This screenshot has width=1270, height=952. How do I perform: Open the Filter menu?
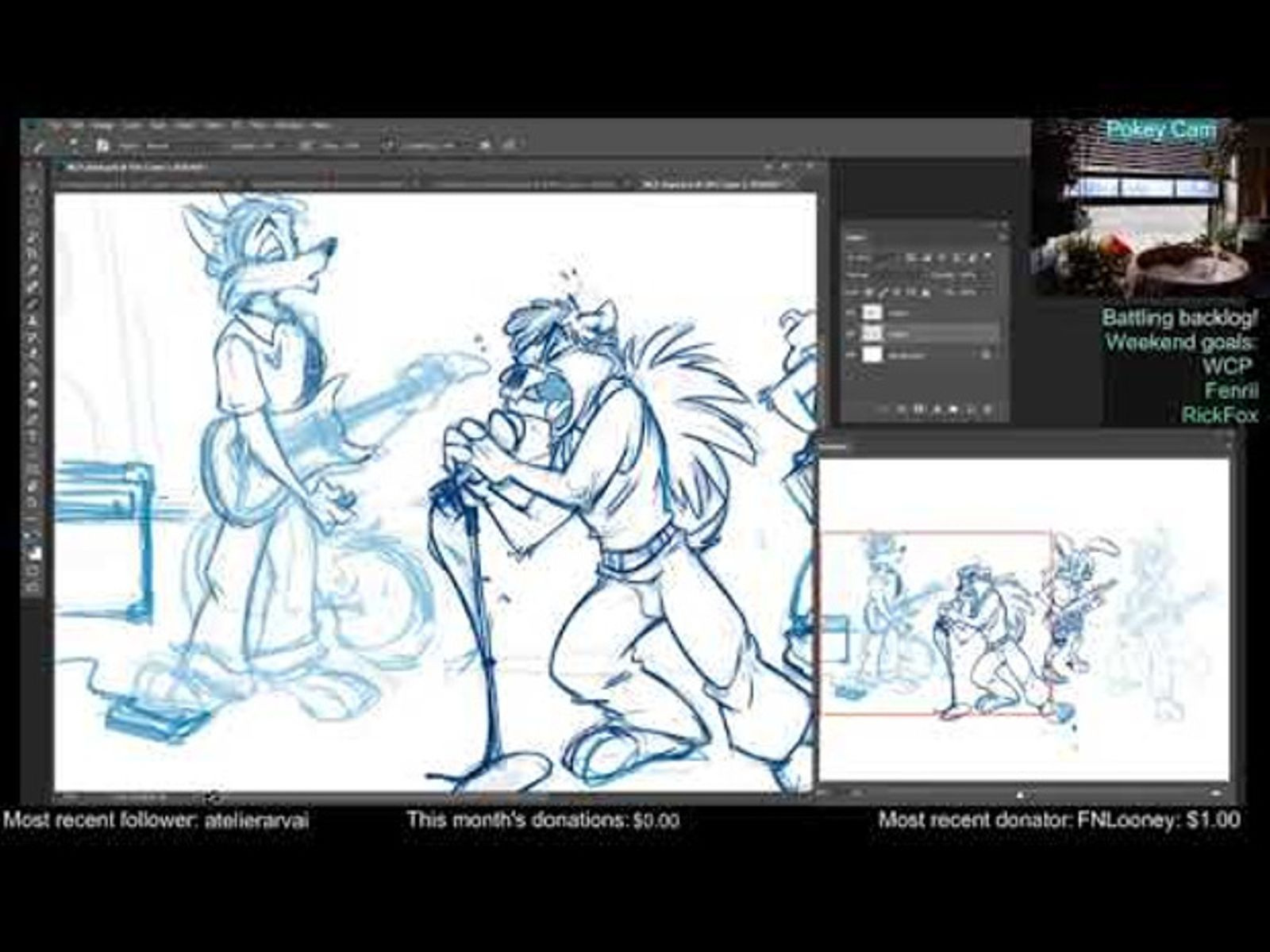coord(214,125)
